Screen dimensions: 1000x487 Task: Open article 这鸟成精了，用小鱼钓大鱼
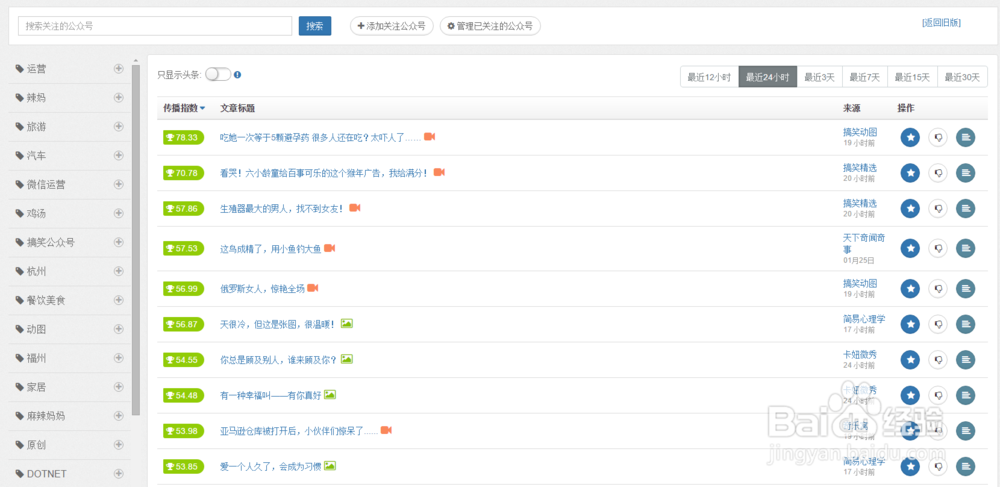(x=270, y=249)
